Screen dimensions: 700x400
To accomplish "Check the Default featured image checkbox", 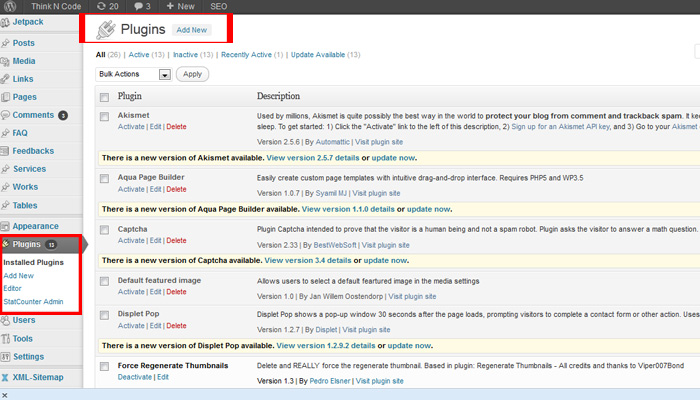I will pos(104,281).
